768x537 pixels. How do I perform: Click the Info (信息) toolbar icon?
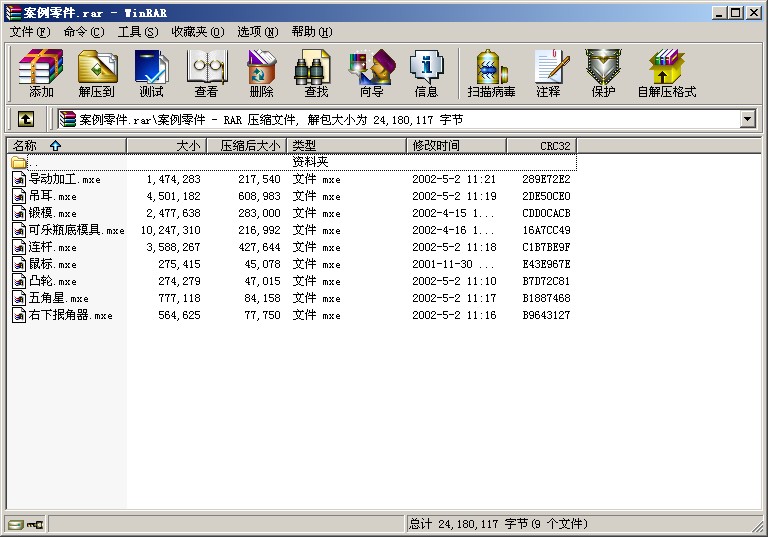click(x=427, y=73)
